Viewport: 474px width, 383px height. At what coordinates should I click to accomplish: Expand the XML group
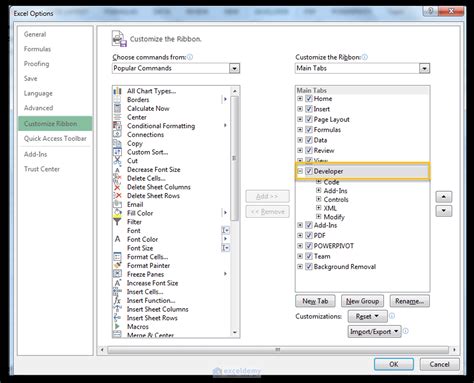click(319, 208)
